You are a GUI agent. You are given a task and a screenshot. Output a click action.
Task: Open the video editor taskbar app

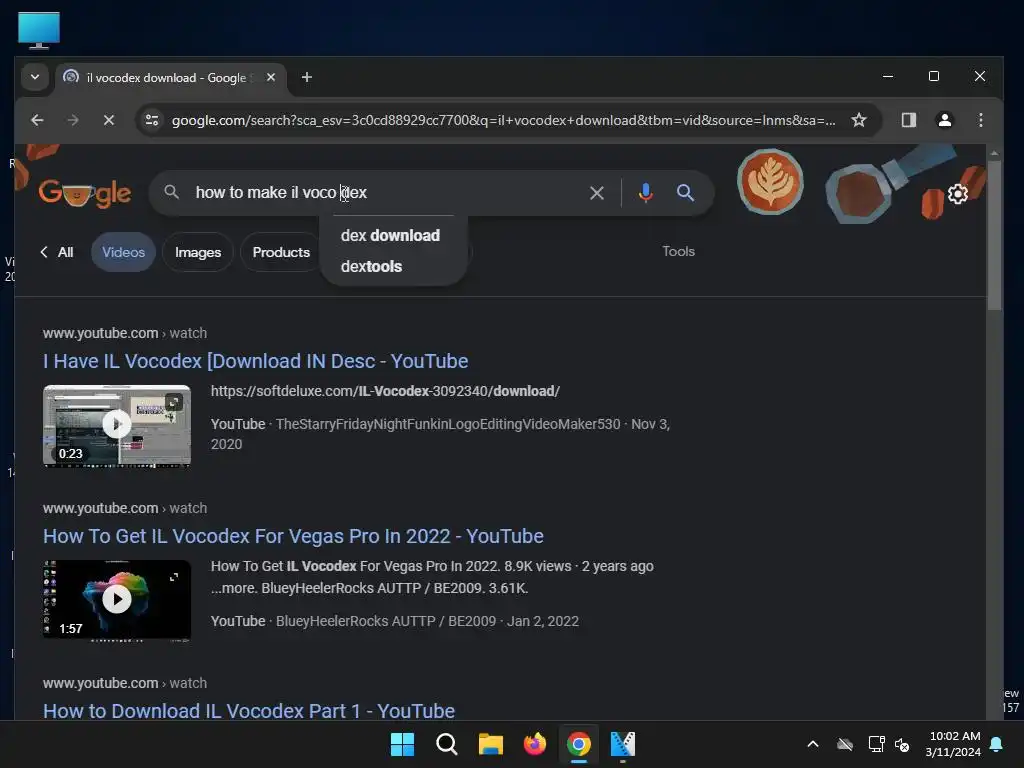pos(622,744)
